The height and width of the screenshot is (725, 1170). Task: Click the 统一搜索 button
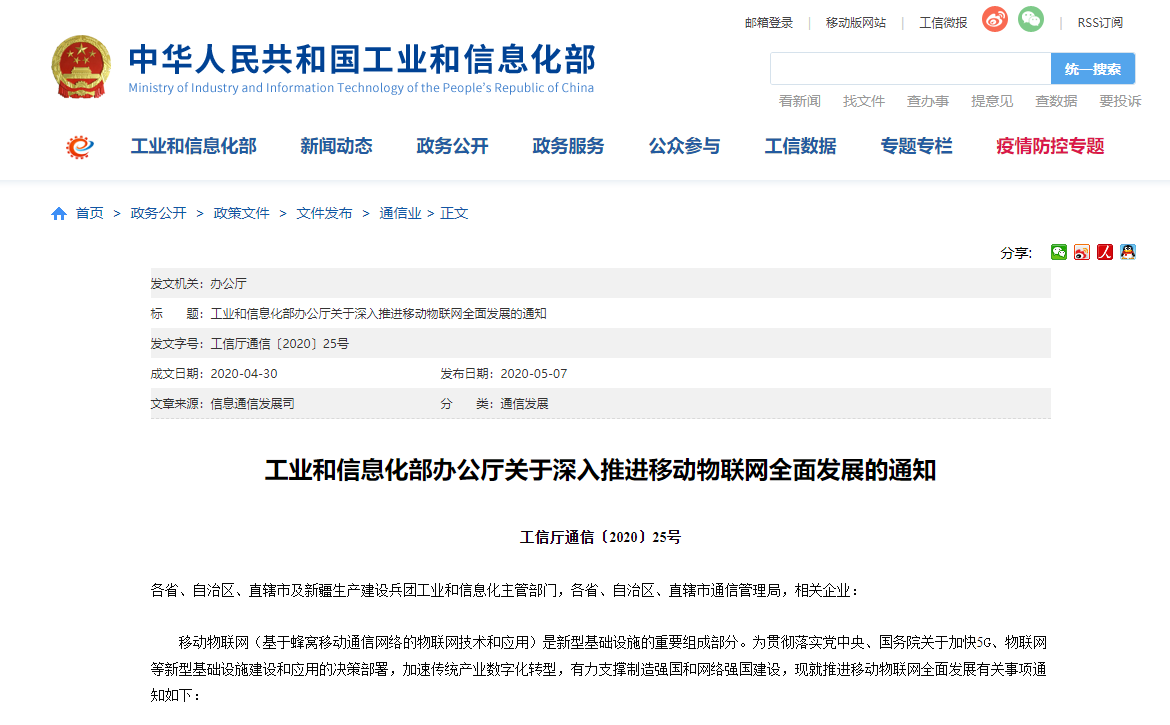[1093, 69]
